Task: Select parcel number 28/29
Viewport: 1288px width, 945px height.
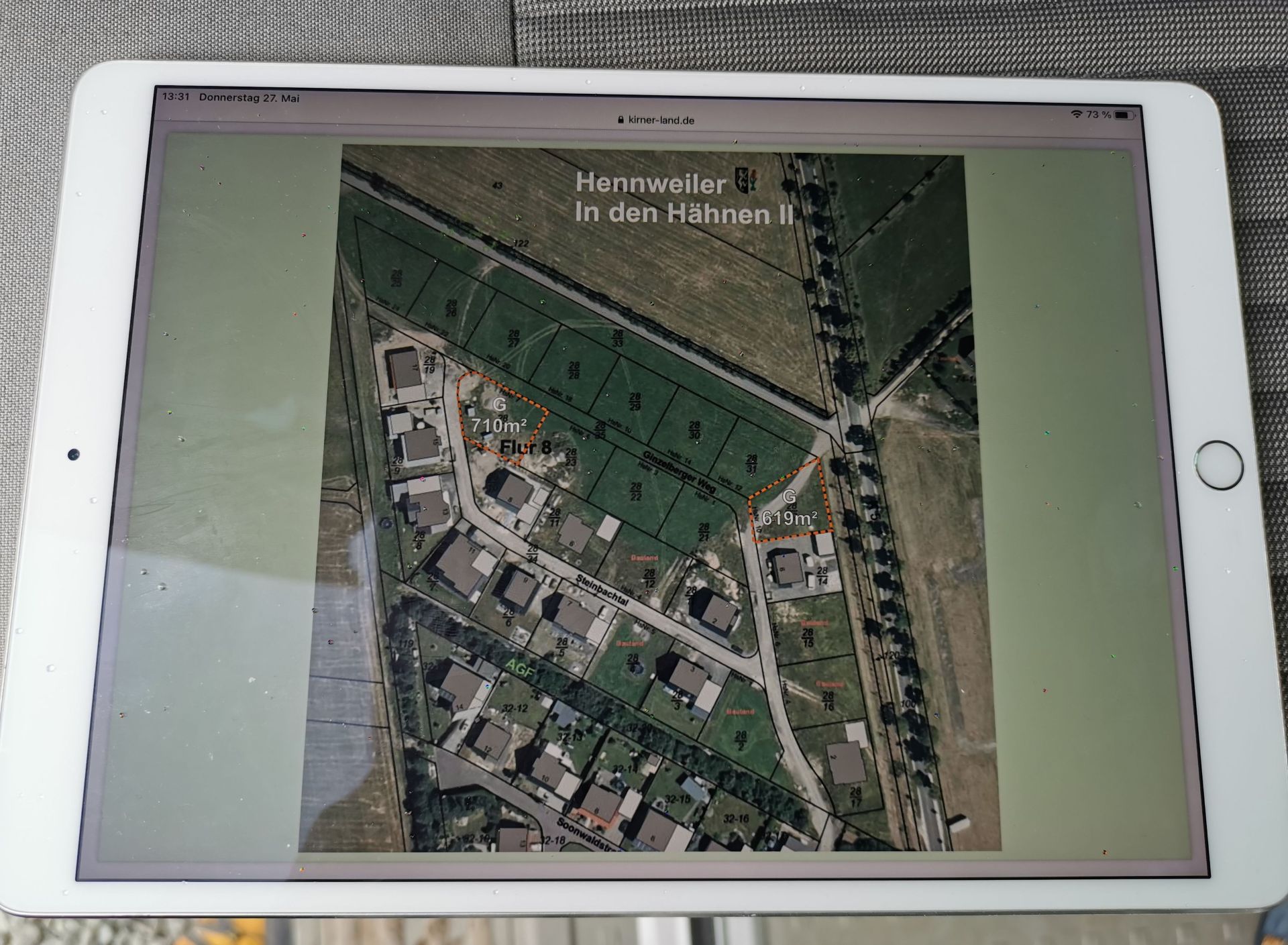Action: point(635,402)
